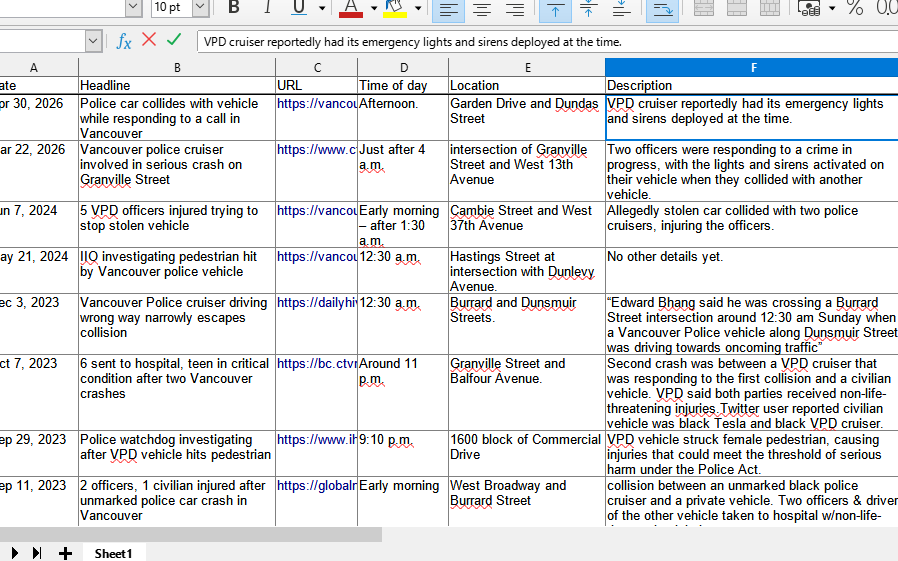The width and height of the screenshot is (898, 561).
Task: Open underline style dropdown arrow
Action: [x=322, y=8]
